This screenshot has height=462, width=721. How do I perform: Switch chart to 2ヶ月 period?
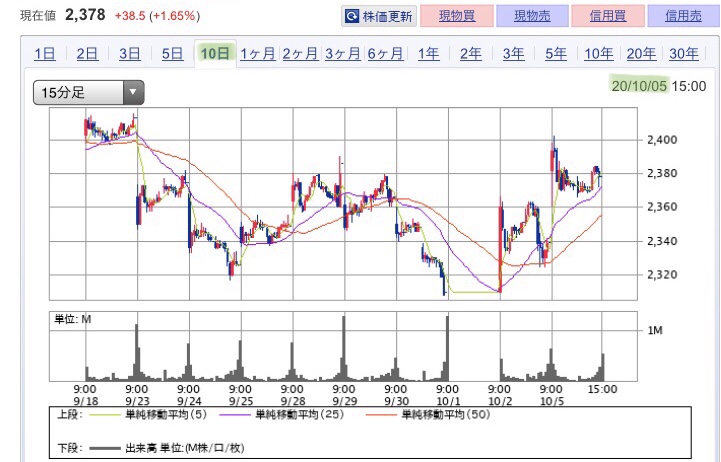(x=300, y=54)
